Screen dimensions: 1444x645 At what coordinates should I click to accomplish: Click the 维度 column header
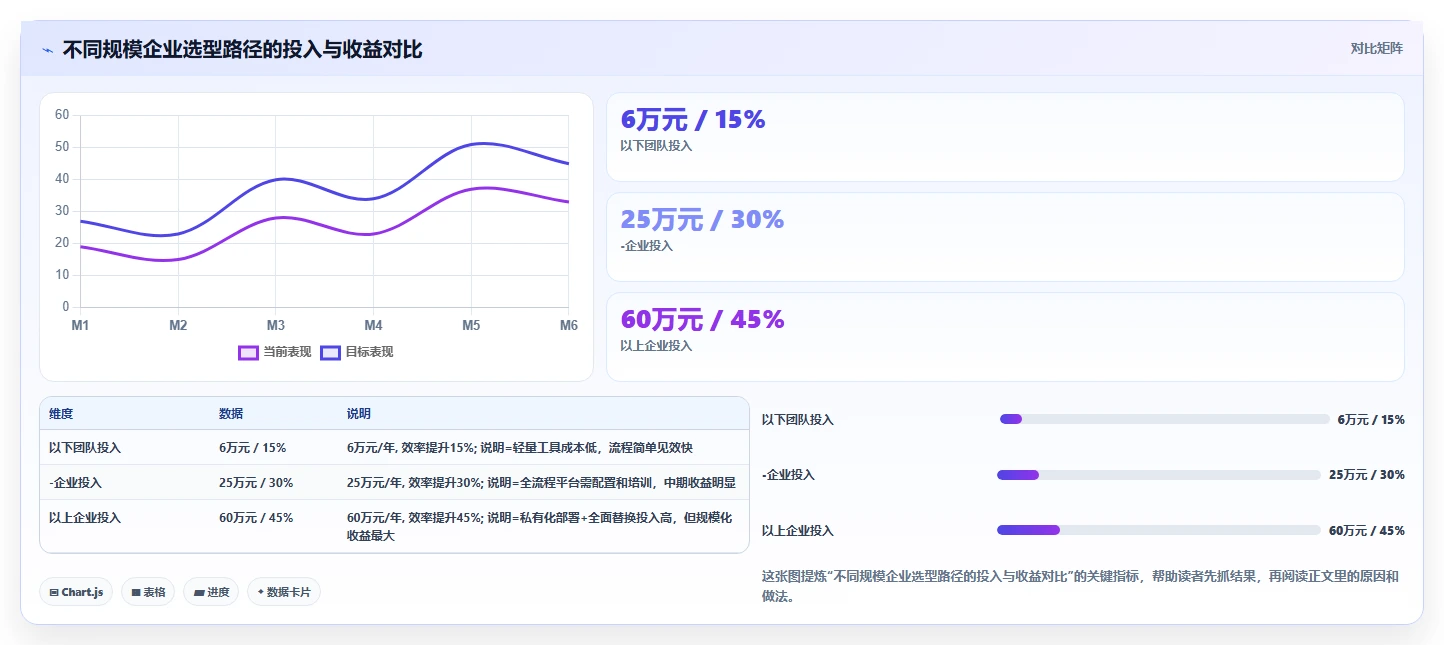point(61,414)
